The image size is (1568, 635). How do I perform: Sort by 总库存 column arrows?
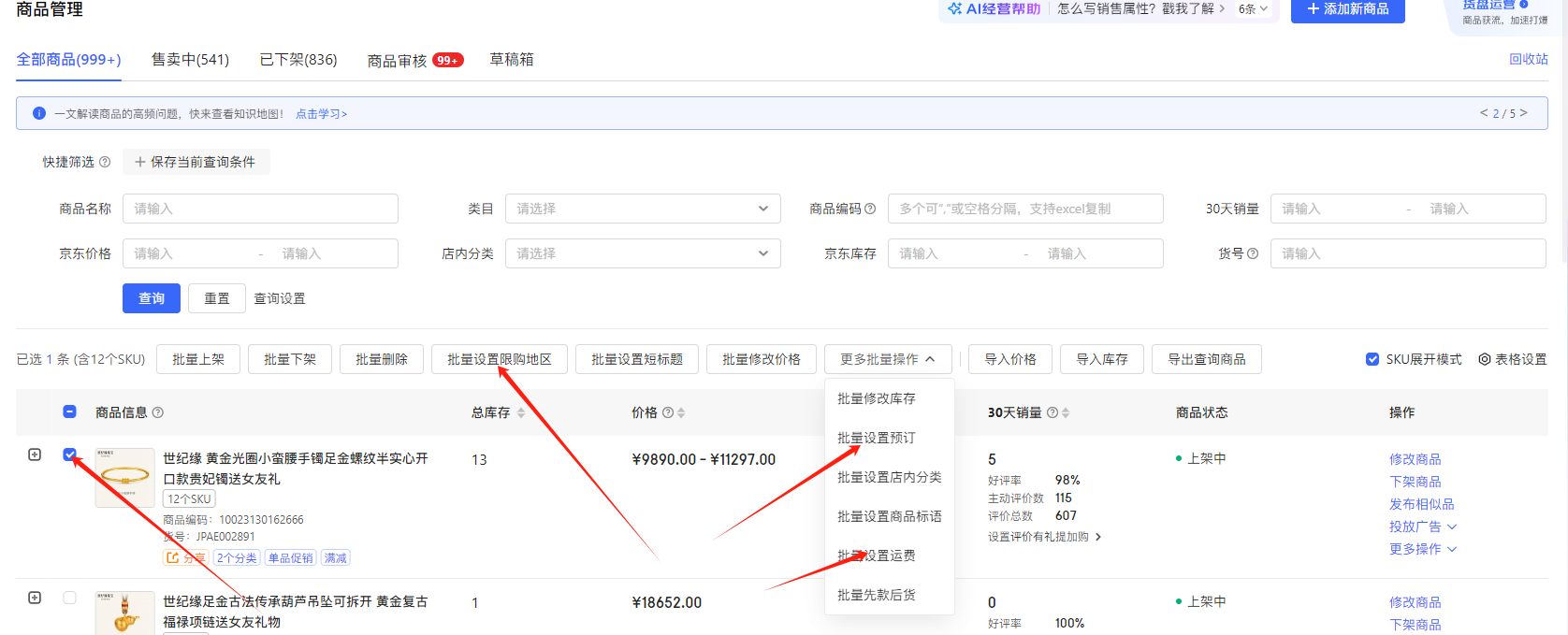[x=521, y=412]
